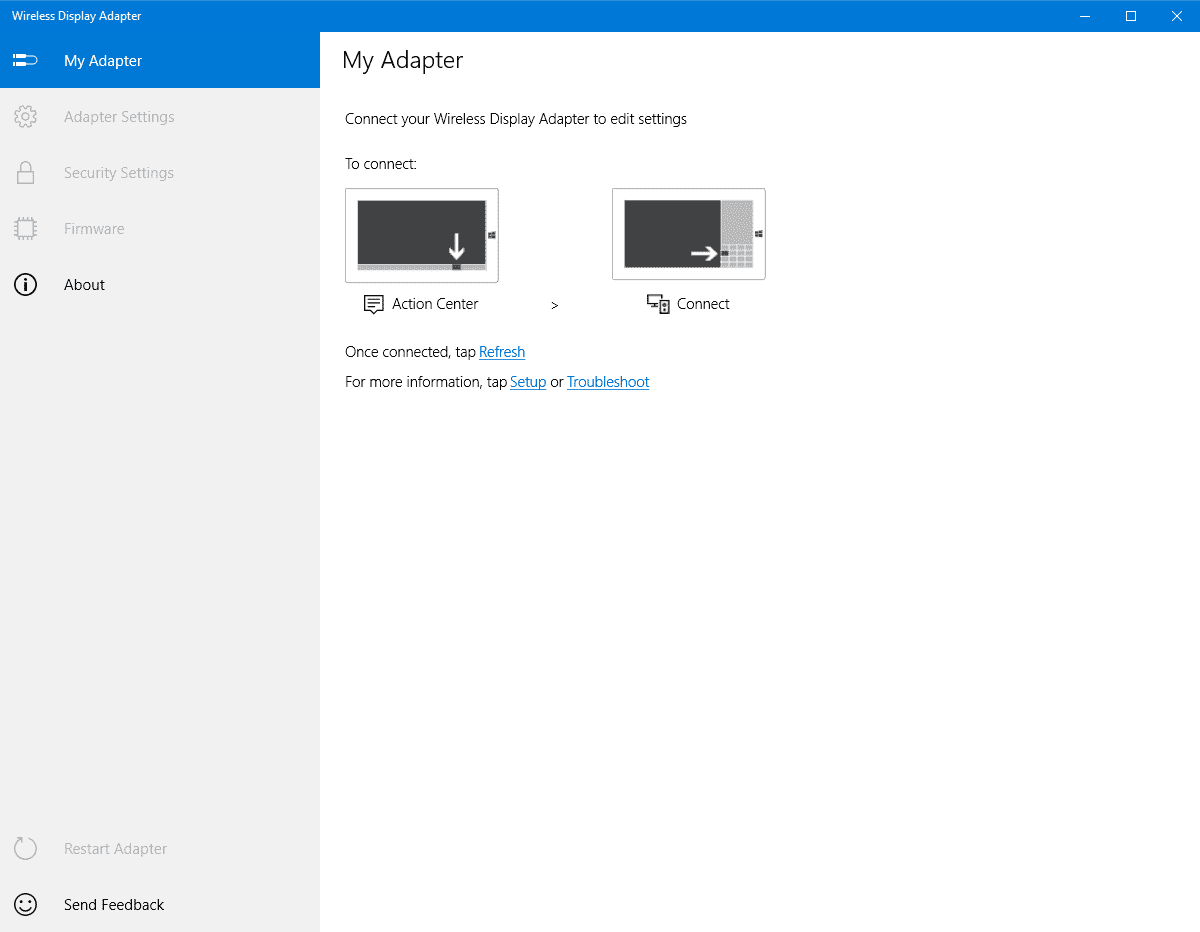Select the chip icon next to Firmware

click(x=25, y=228)
